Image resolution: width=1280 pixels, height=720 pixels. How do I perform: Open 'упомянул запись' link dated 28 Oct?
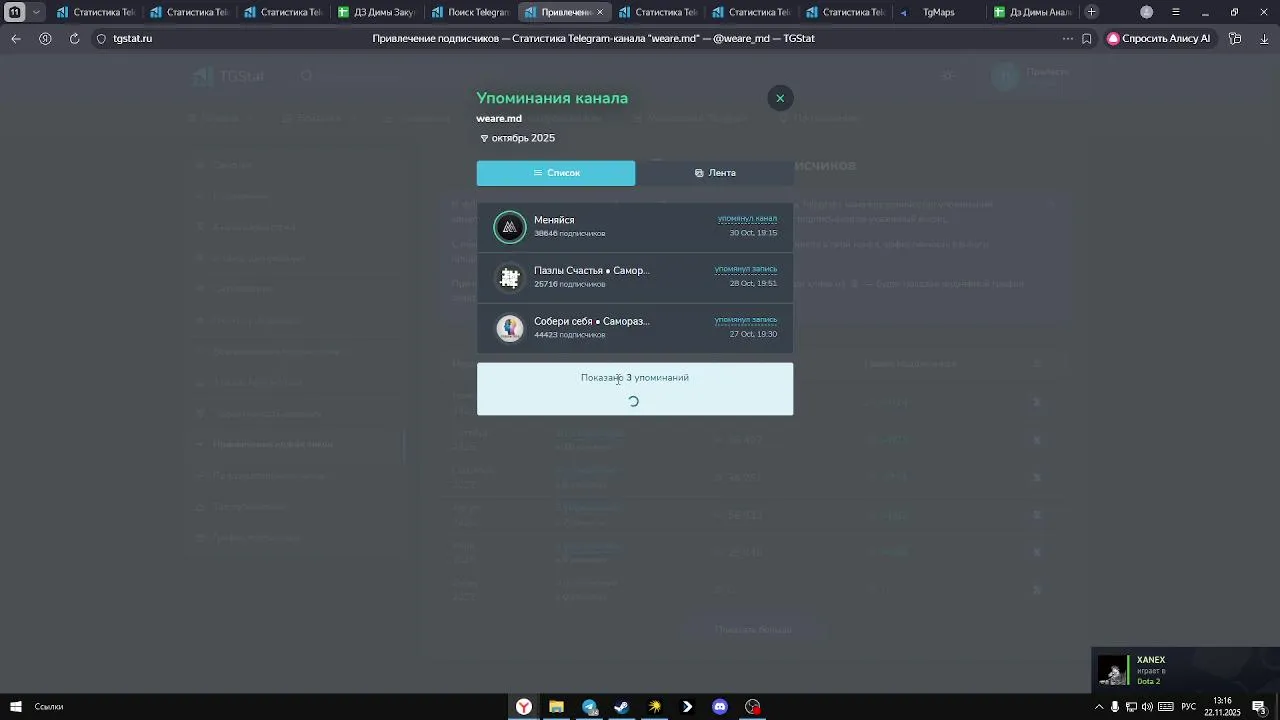coord(745,269)
